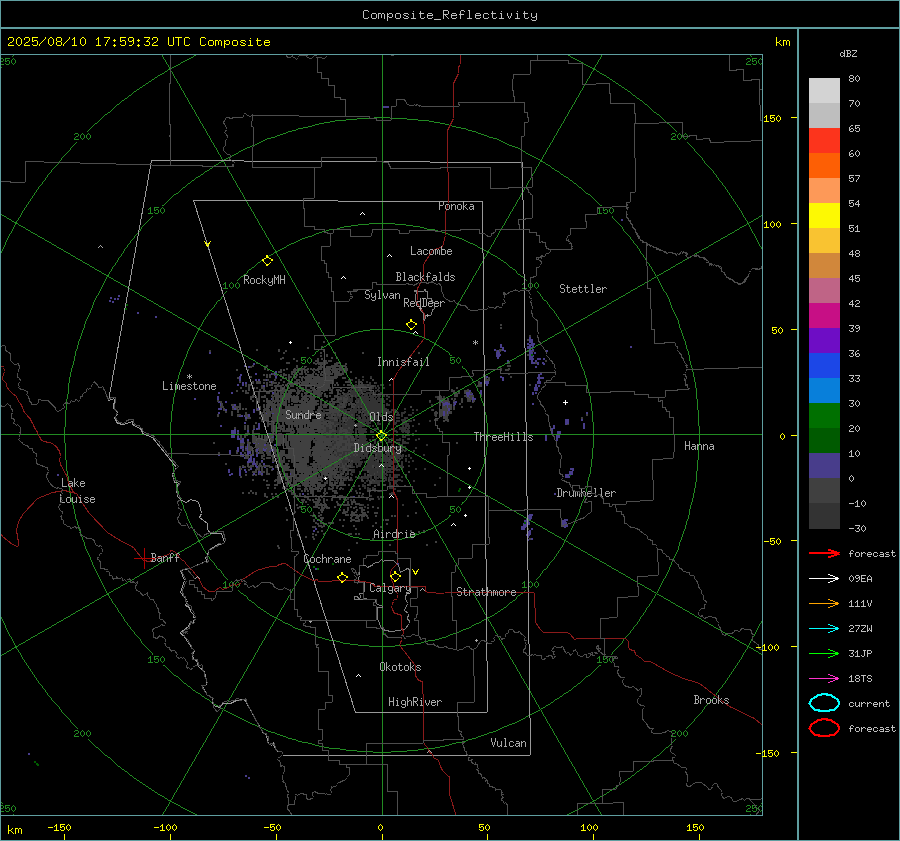
Task: Click the Airdrie label
Action: click(394, 534)
